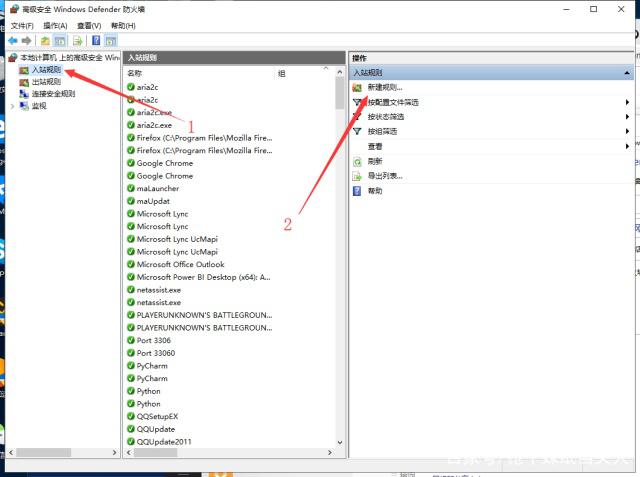Click 刷新 in the Actions pane
Screen dimensions: 640x477
374,161
